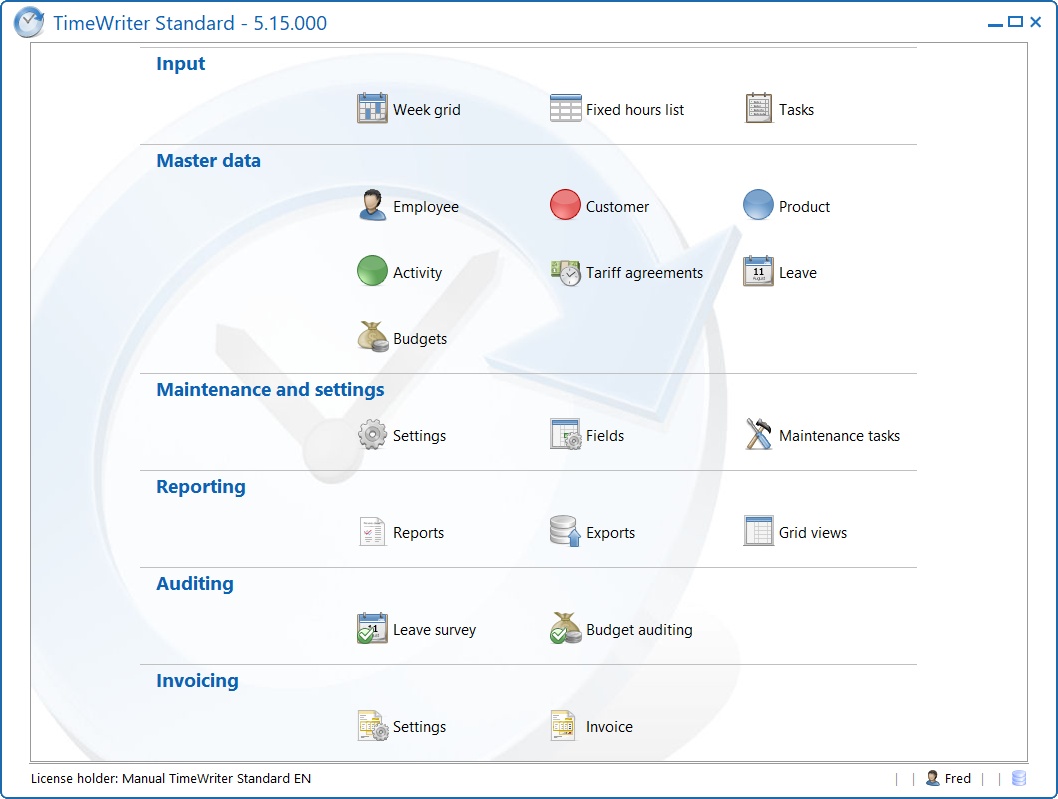Click the 'TimeWriter Standard - 5.15.000' window title

[190, 23]
